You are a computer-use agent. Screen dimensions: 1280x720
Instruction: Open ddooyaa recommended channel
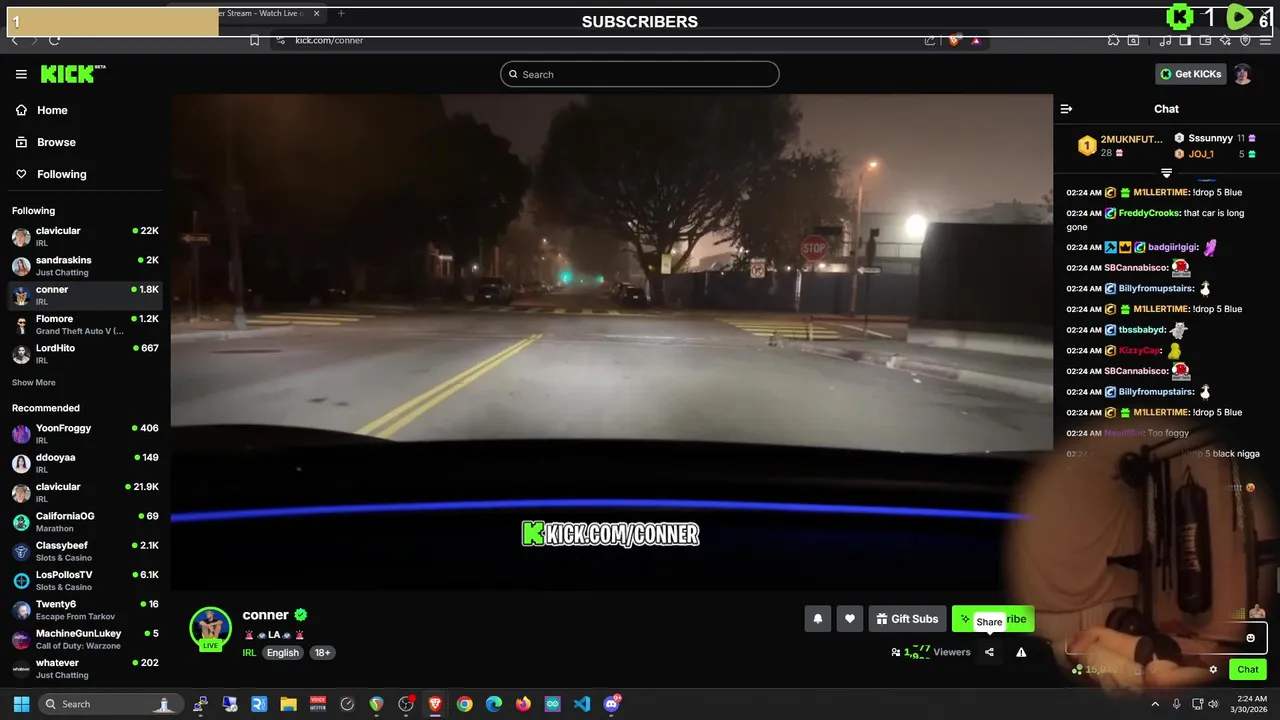(x=85, y=463)
